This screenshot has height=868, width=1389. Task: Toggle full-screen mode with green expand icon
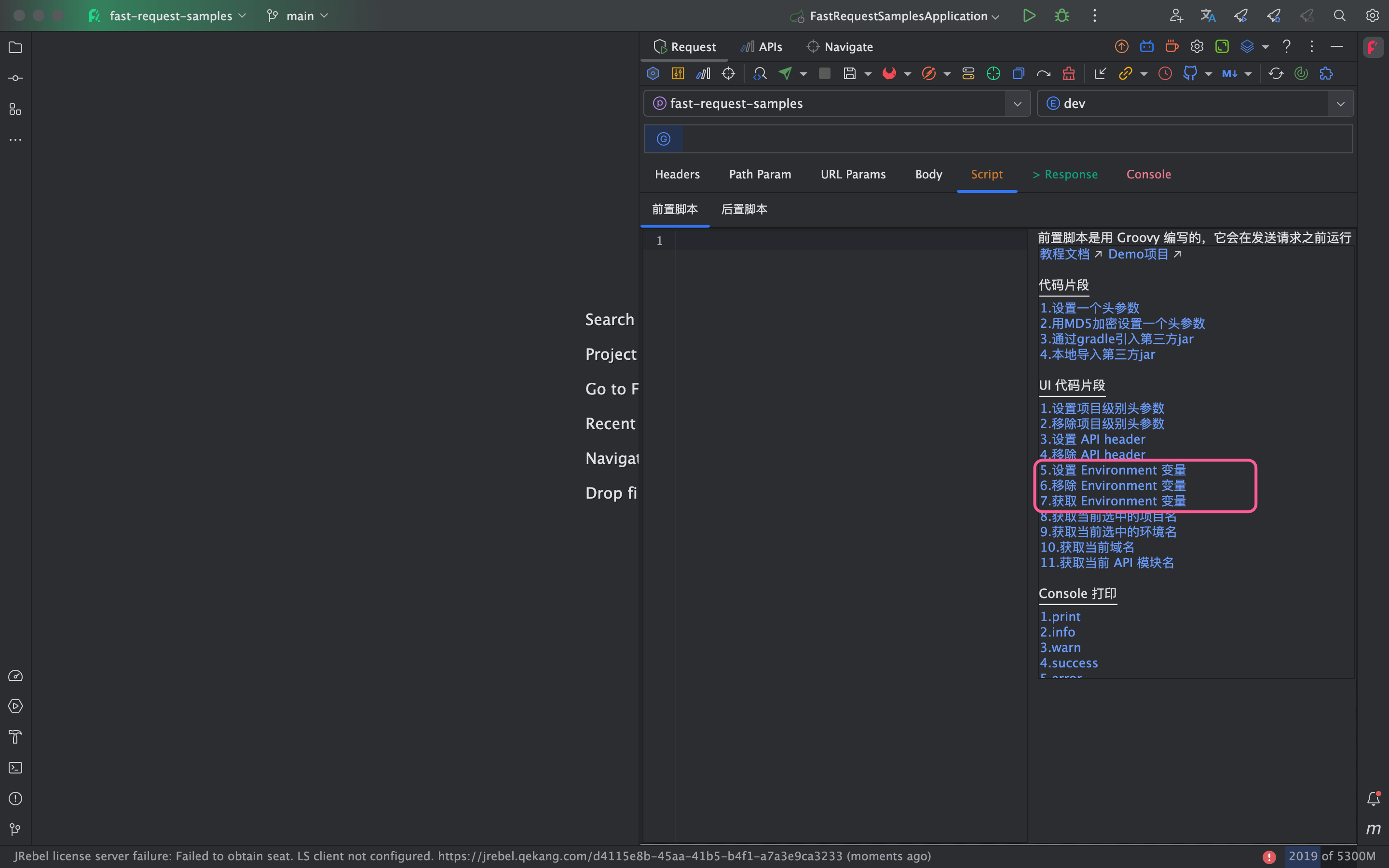coord(1222,46)
